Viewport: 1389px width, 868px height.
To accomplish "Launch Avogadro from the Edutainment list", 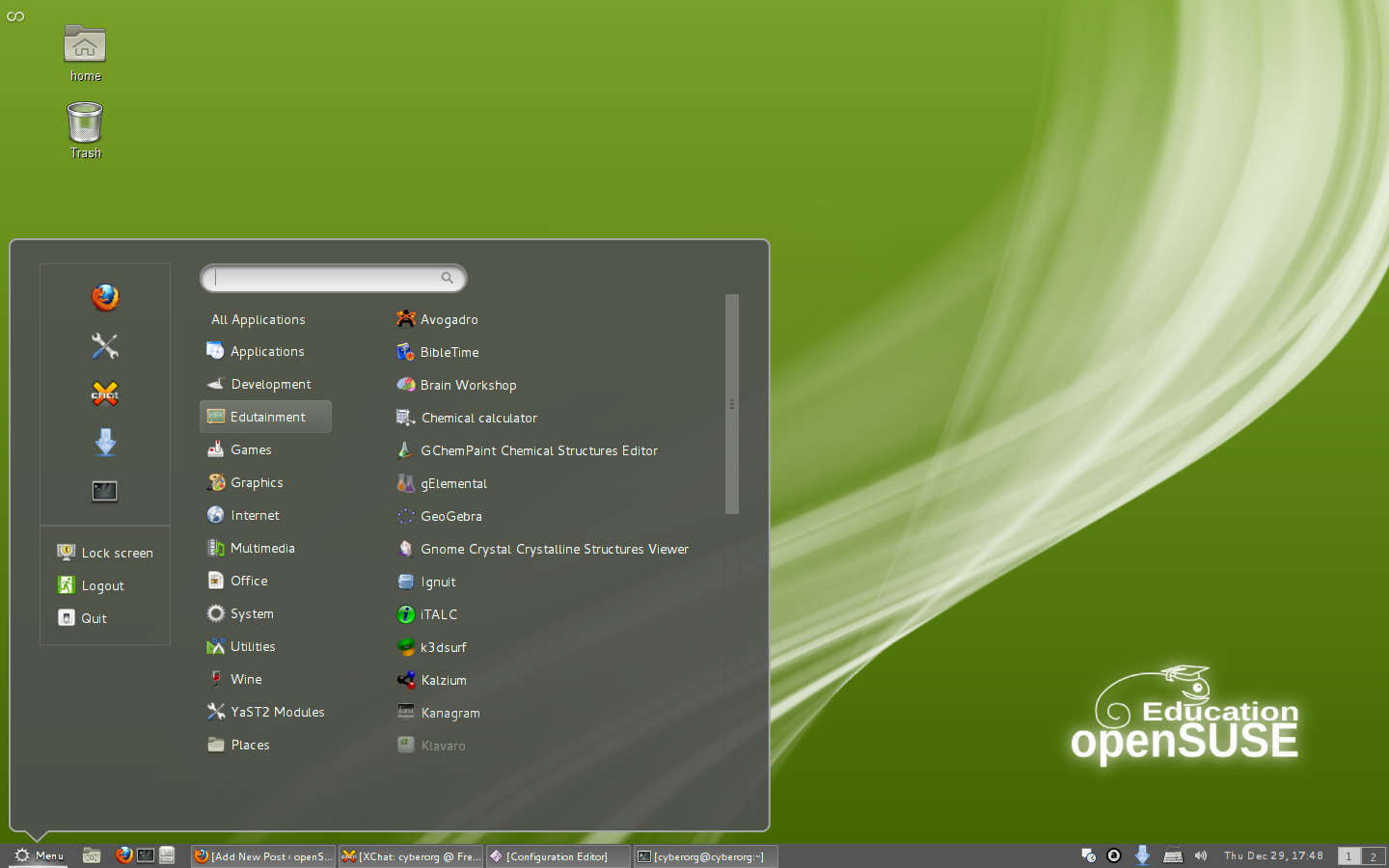I will (437, 319).
